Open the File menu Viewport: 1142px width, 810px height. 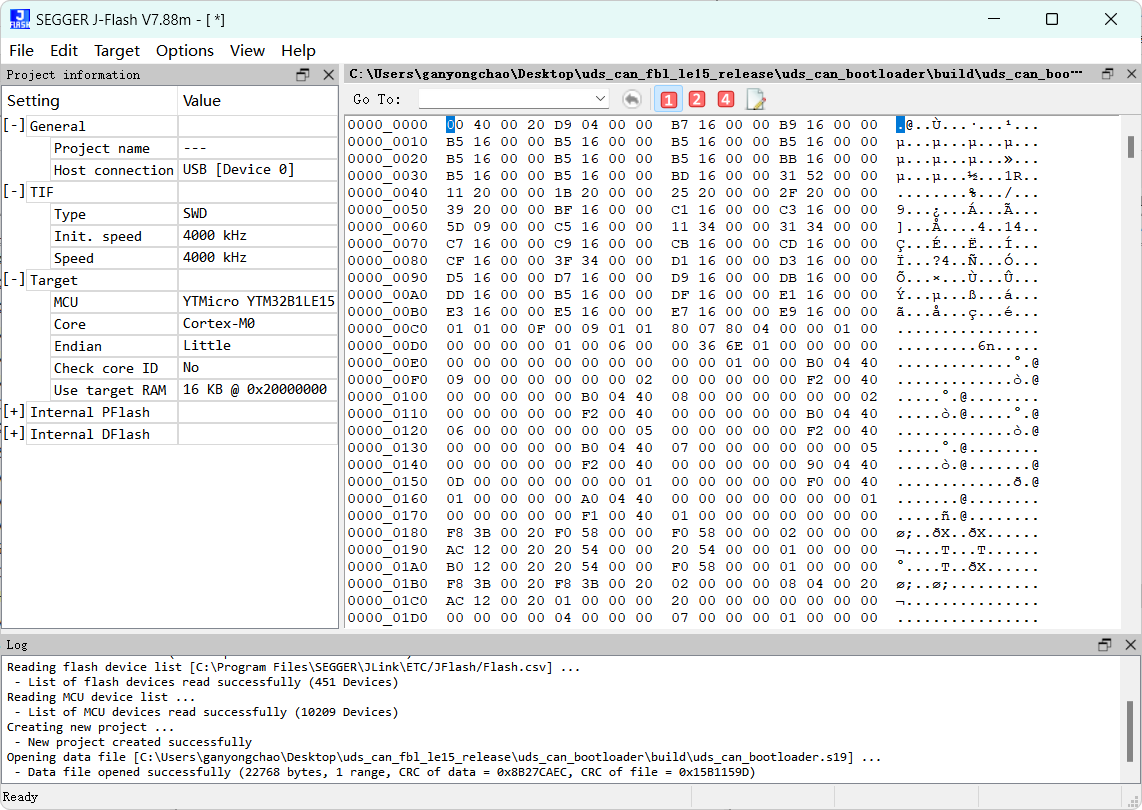click(x=21, y=50)
